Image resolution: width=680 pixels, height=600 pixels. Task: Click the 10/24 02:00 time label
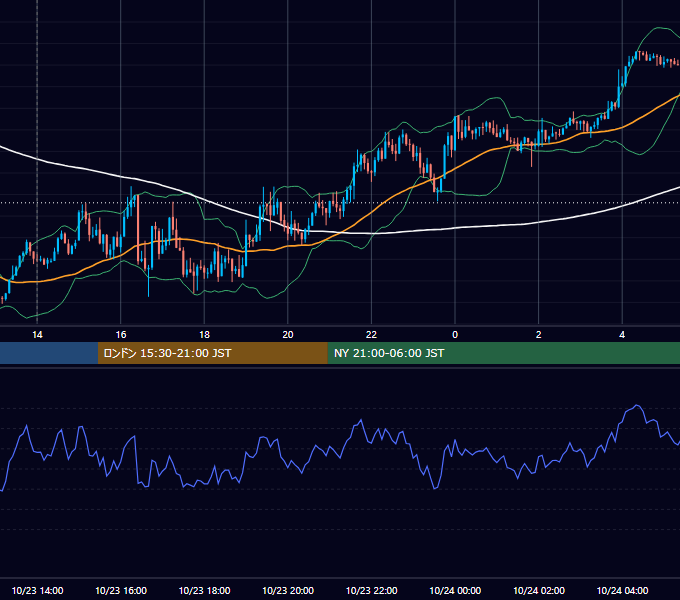(539, 590)
